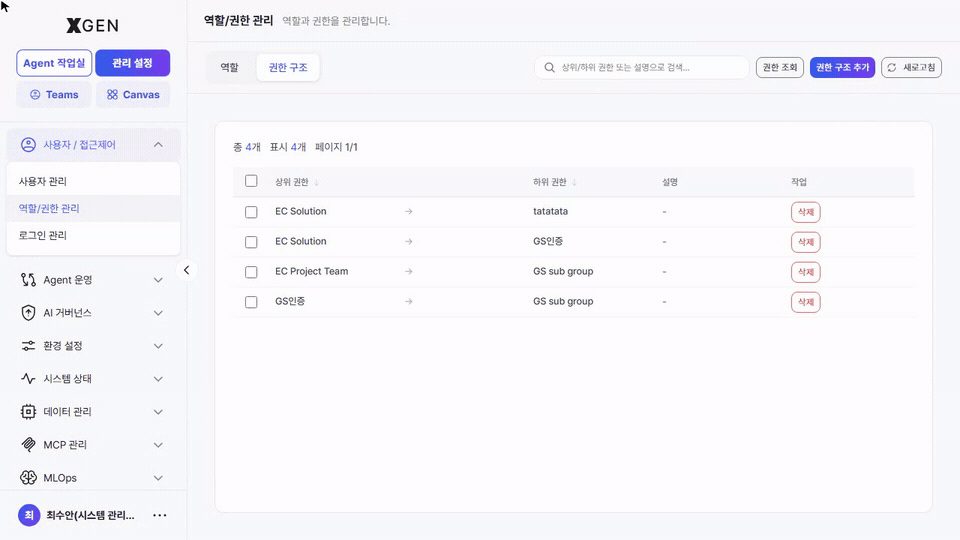The image size is (960, 540).
Task: Check the EC Solution tatatata row
Action: click(251, 212)
